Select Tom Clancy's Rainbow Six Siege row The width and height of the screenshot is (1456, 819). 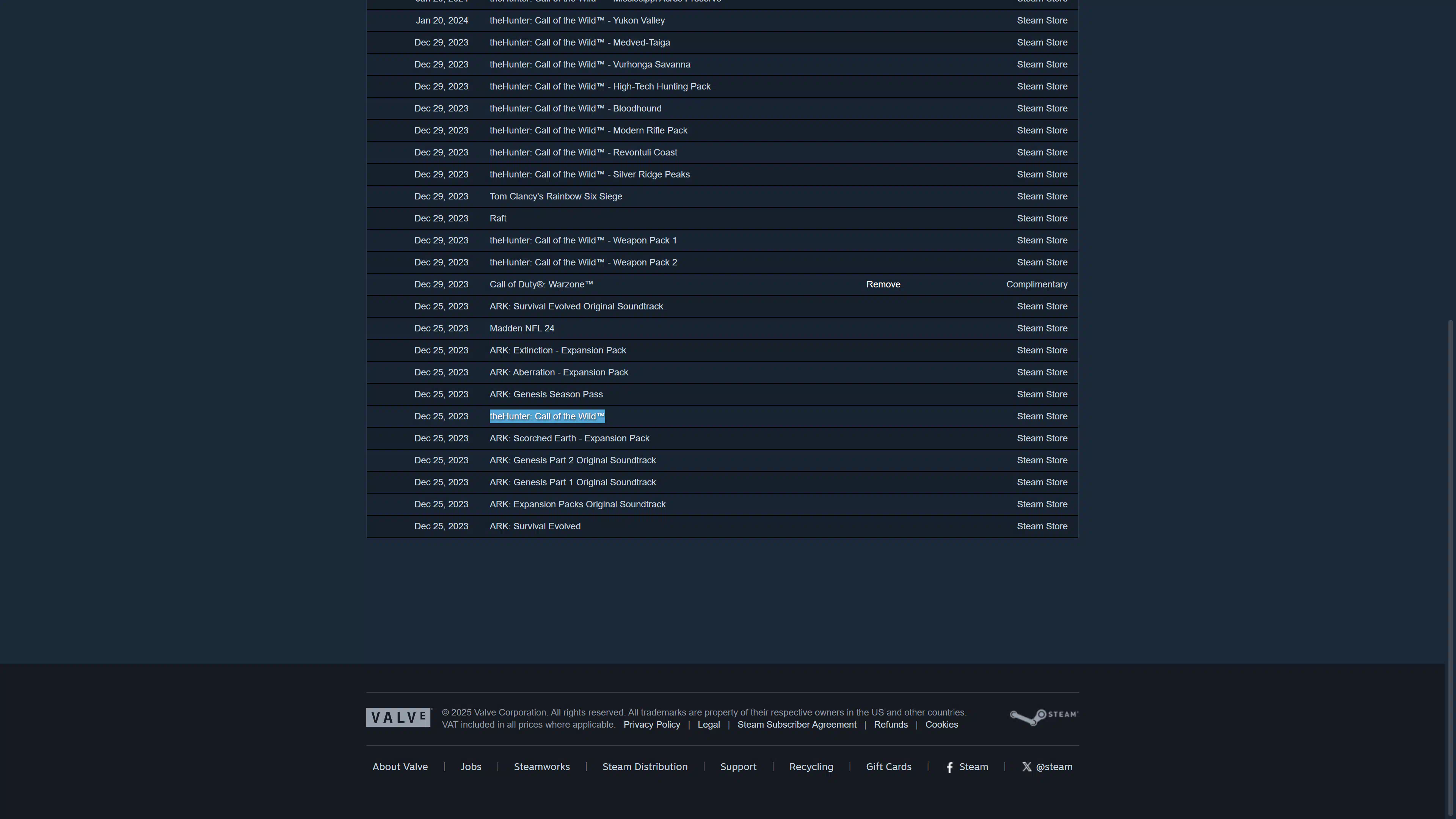point(722,197)
